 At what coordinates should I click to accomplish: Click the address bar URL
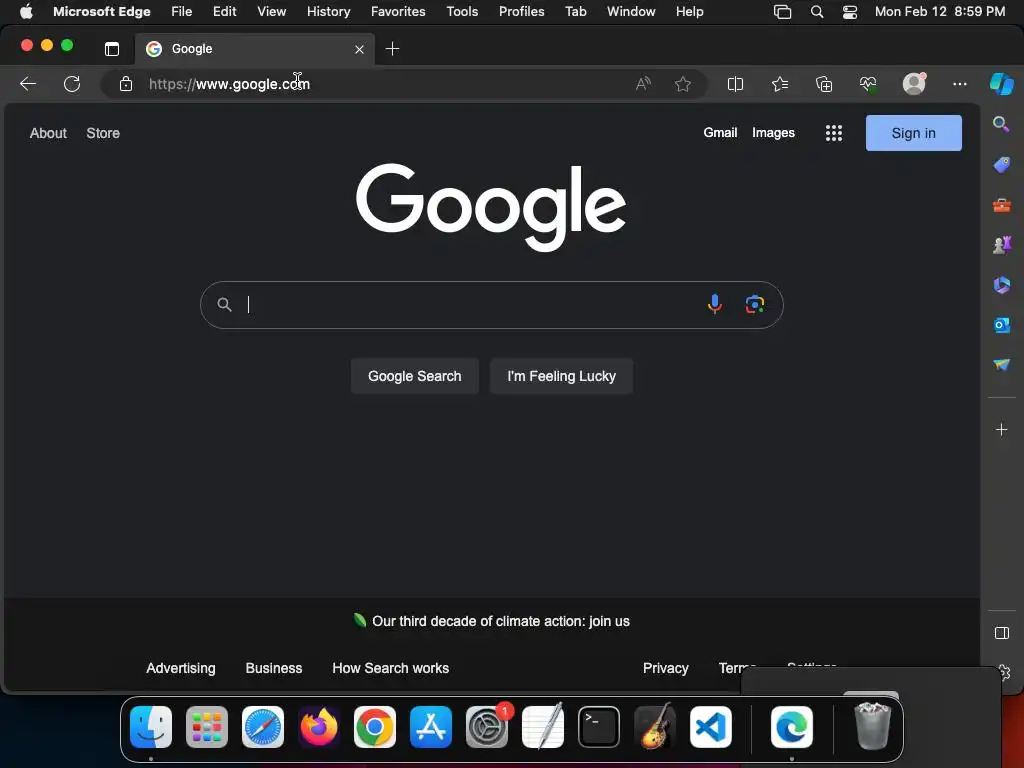[229, 84]
